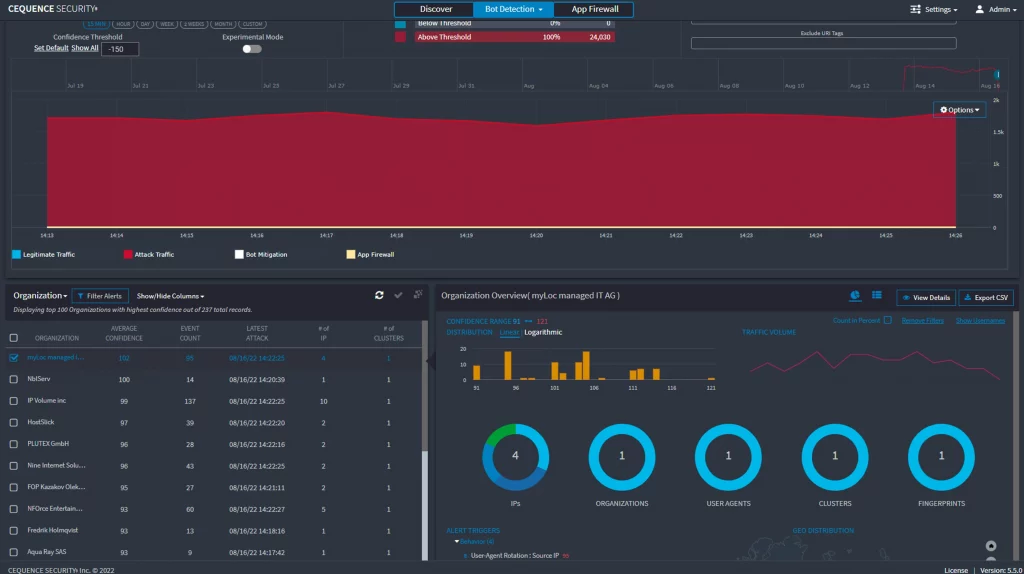This screenshot has height=574, width=1024.
Task: Check the NFOrce Entertain... row checkbox
Action: coord(14,509)
